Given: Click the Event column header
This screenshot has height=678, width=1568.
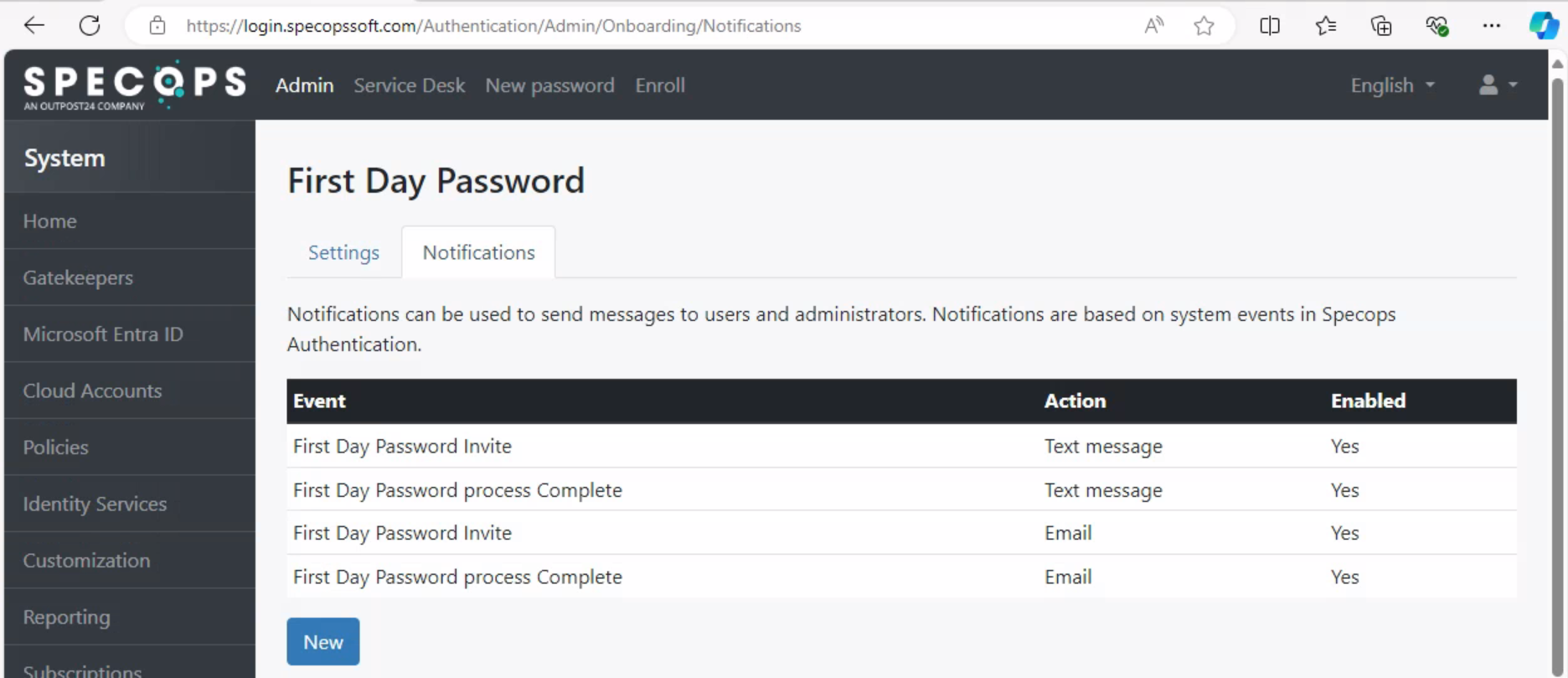Looking at the screenshot, I should [x=319, y=401].
